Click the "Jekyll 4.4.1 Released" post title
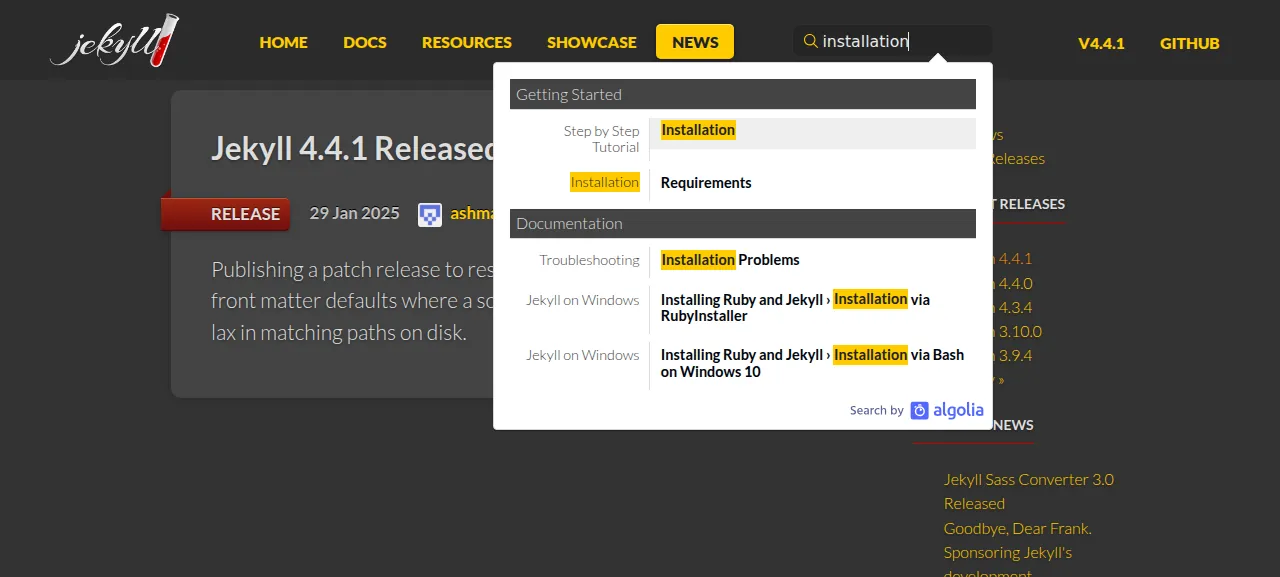 coord(354,148)
